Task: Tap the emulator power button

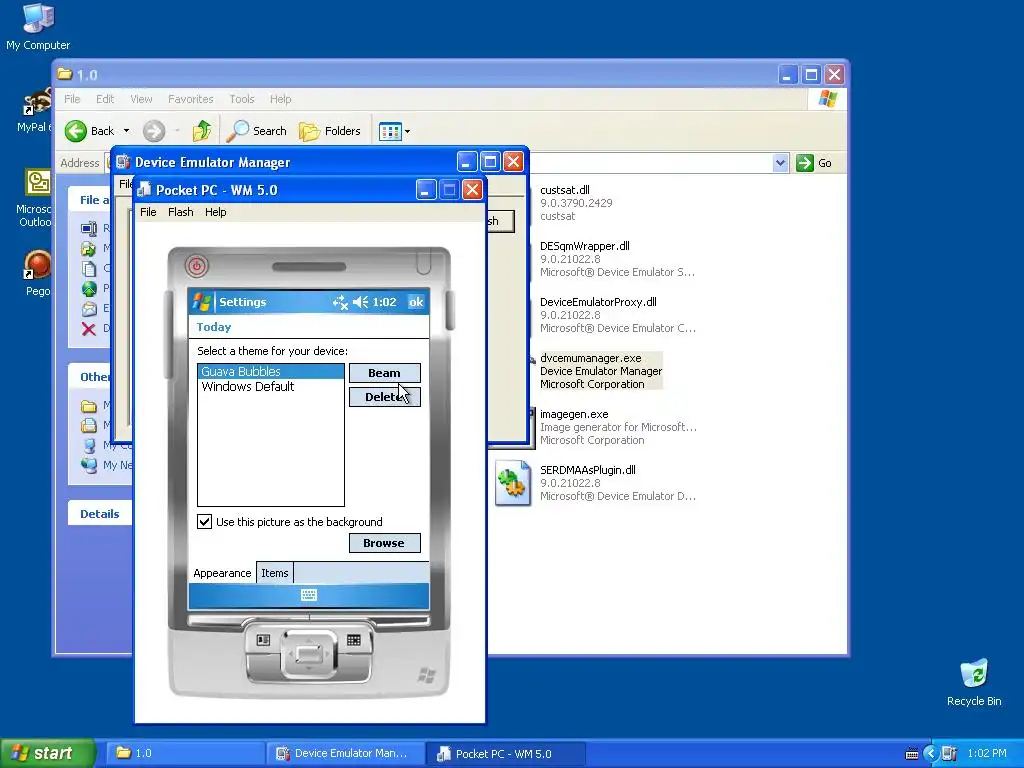Action: tap(197, 266)
